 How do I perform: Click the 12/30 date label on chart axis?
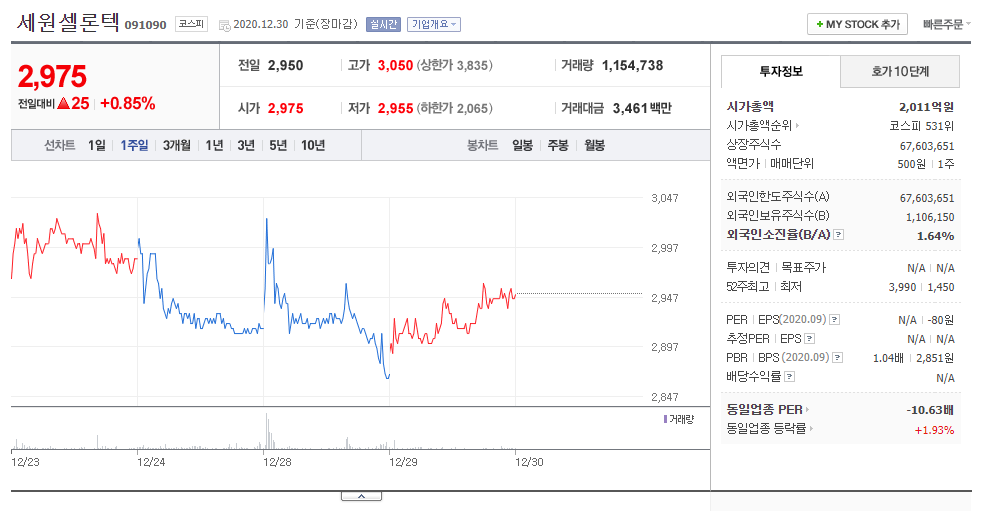tap(529, 462)
